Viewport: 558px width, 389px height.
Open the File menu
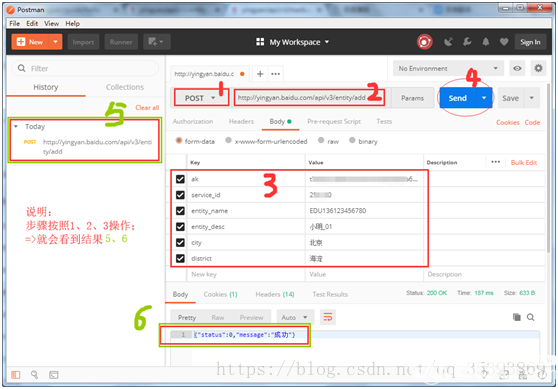coord(15,23)
